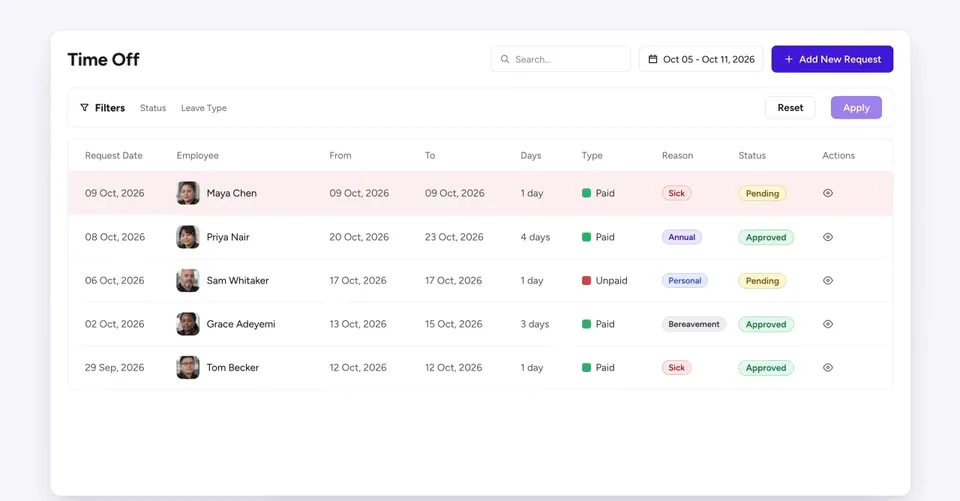Click request date 02 Oct, 2026
Viewport: 960px width, 501px height.
point(114,324)
